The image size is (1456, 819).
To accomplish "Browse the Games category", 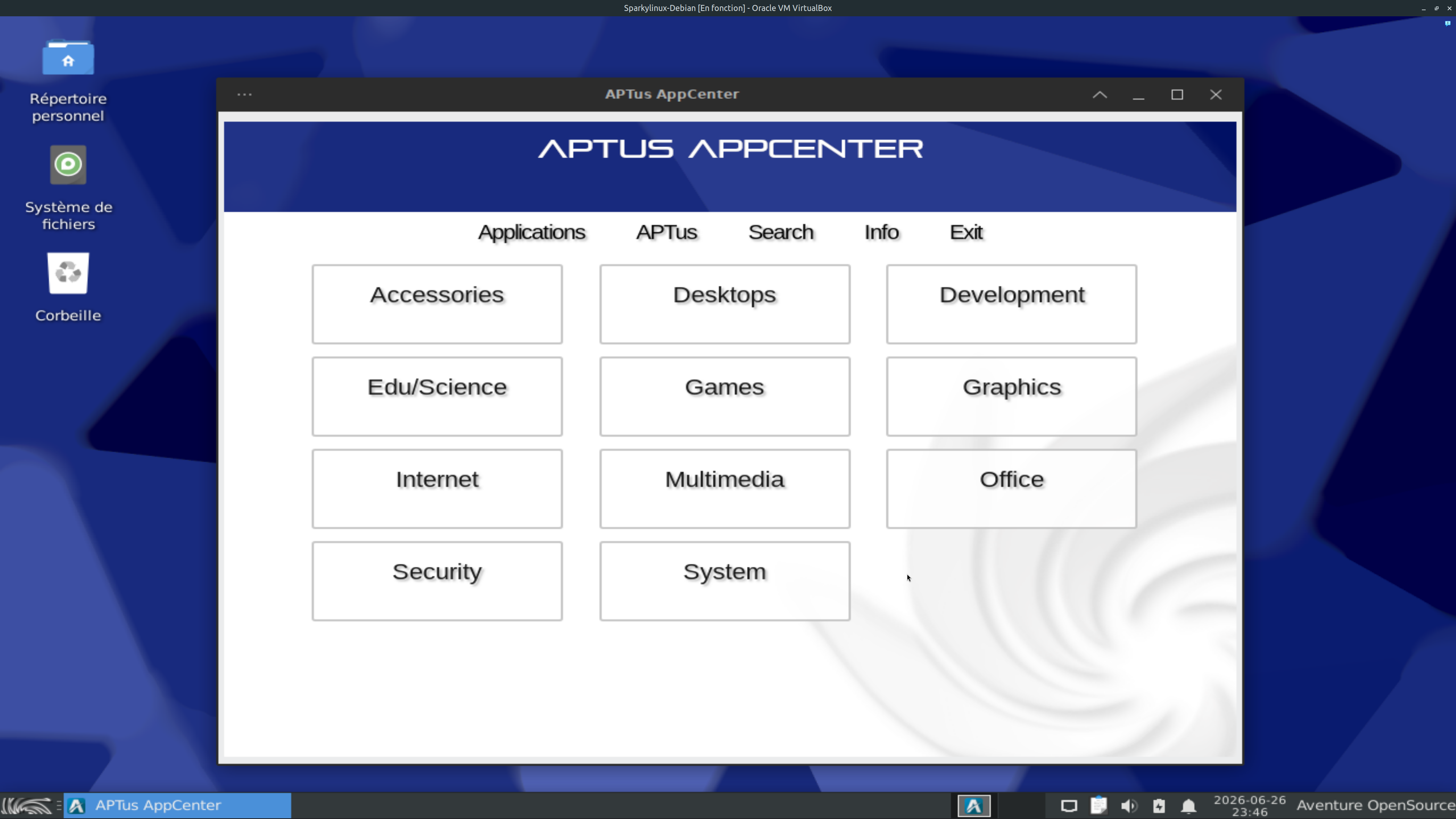I will [725, 396].
